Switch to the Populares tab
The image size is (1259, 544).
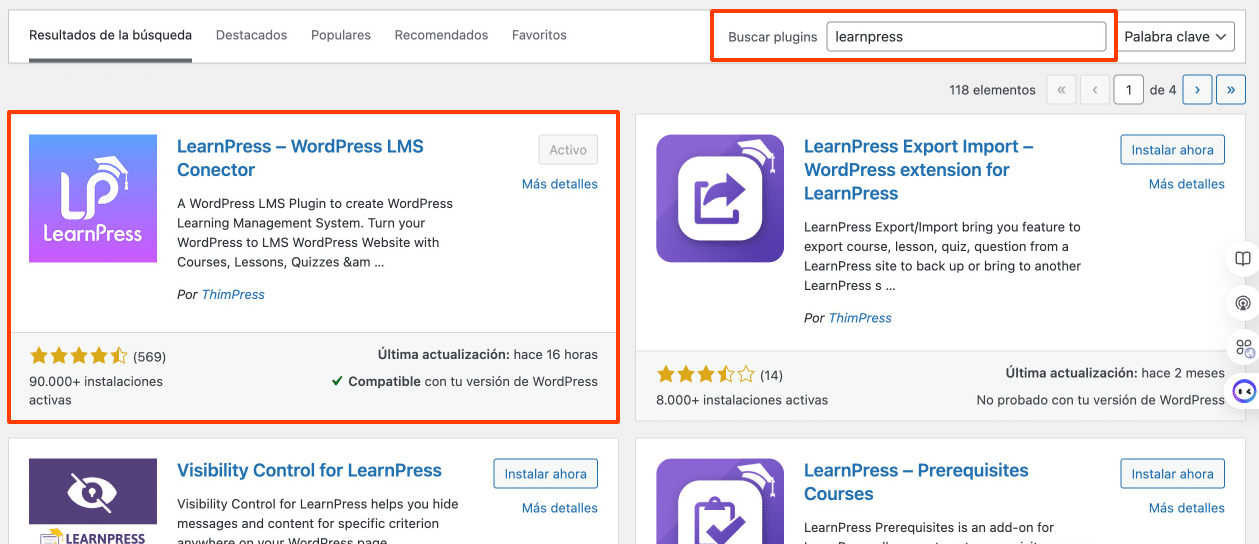pyautogui.click(x=341, y=35)
